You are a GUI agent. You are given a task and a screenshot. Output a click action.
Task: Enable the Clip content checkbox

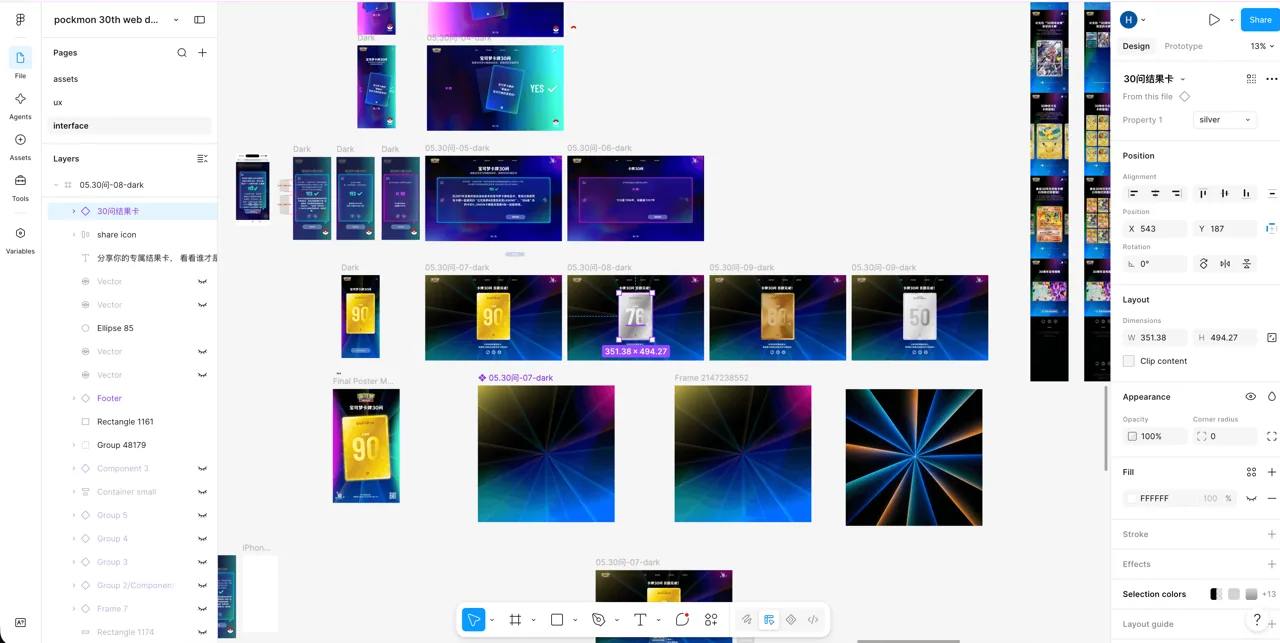click(x=1129, y=361)
